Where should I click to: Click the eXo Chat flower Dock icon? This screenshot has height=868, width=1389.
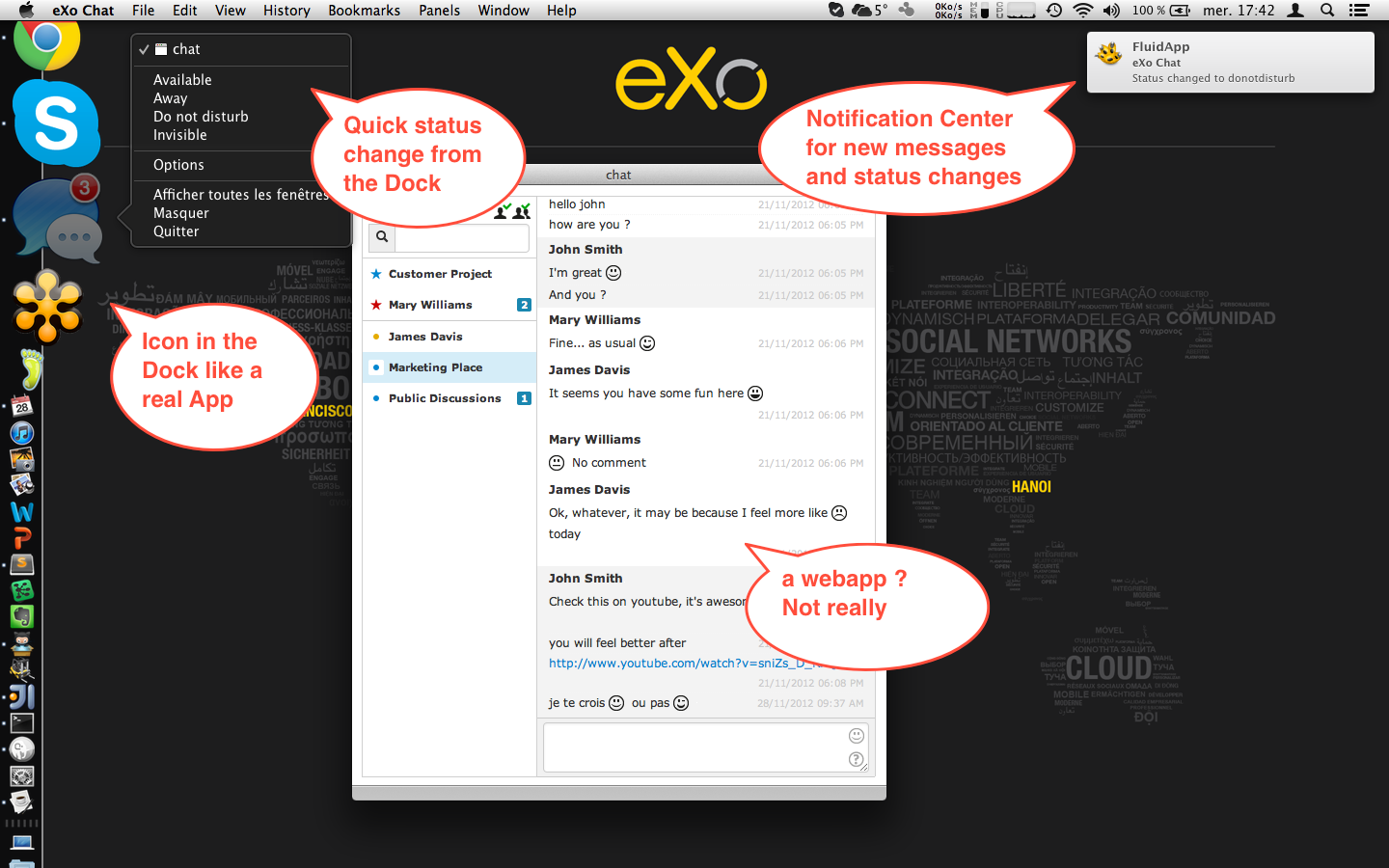click(47, 307)
